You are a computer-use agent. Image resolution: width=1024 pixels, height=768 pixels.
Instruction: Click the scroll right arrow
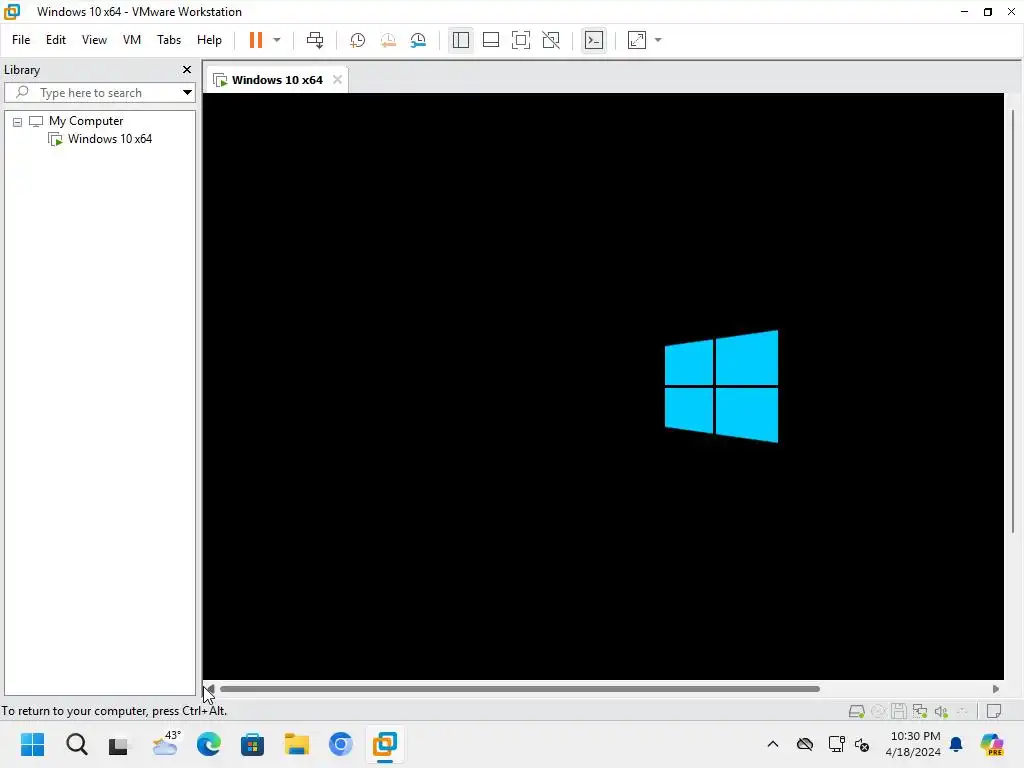click(996, 688)
